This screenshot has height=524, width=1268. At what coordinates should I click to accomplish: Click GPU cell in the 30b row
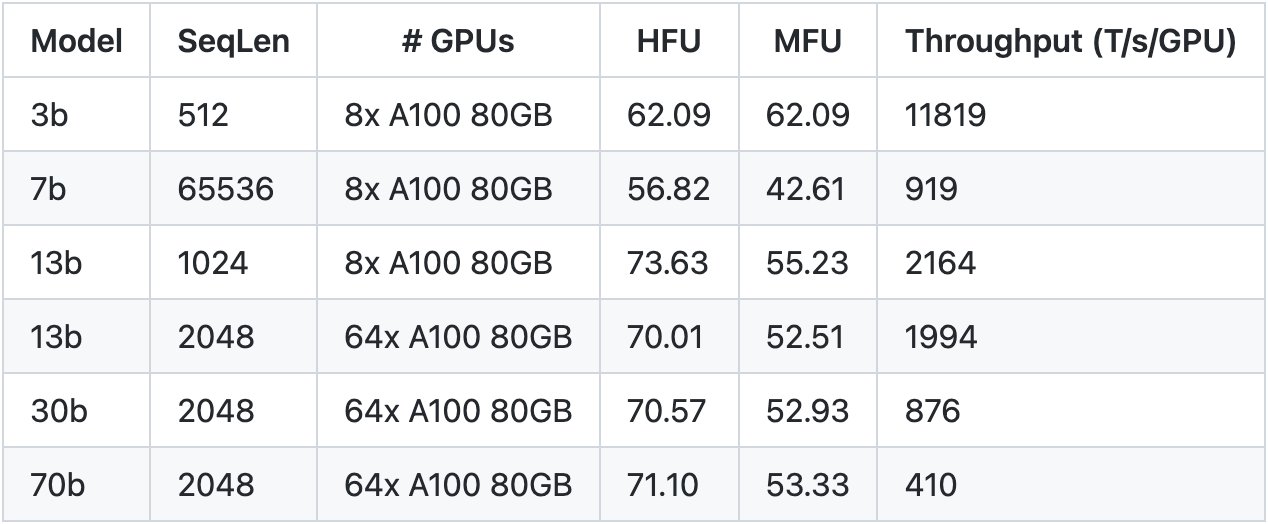pos(458,411)
